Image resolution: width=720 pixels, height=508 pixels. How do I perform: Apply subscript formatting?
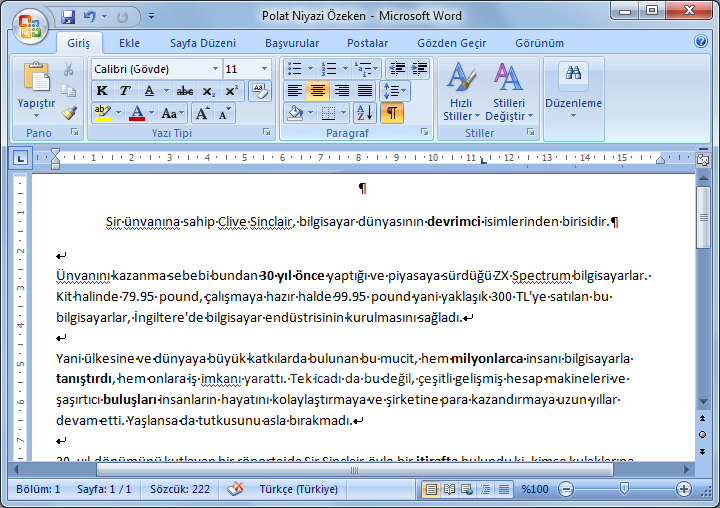[x=208, y=91]
